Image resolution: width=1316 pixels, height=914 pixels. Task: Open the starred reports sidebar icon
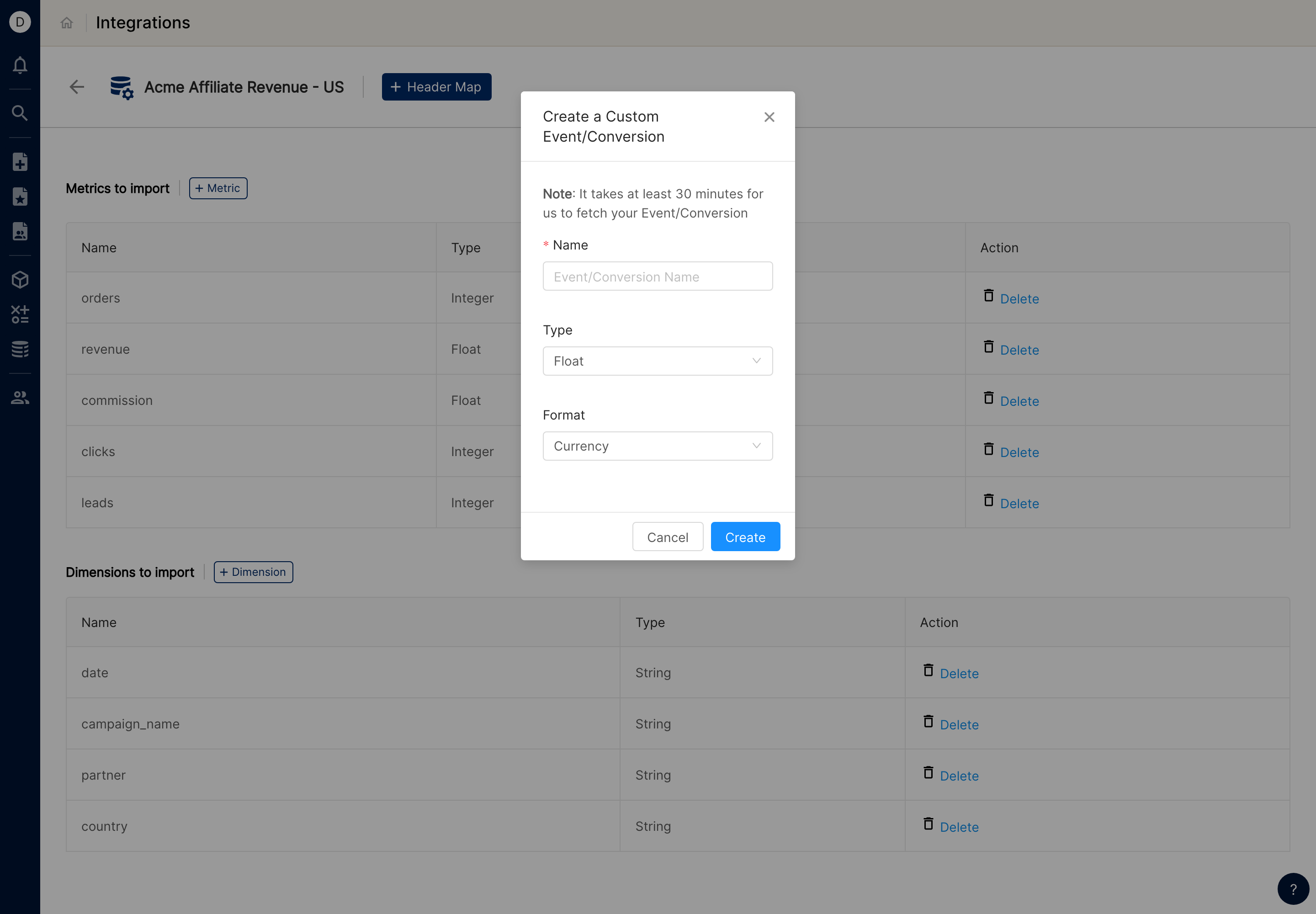point(20,197)
